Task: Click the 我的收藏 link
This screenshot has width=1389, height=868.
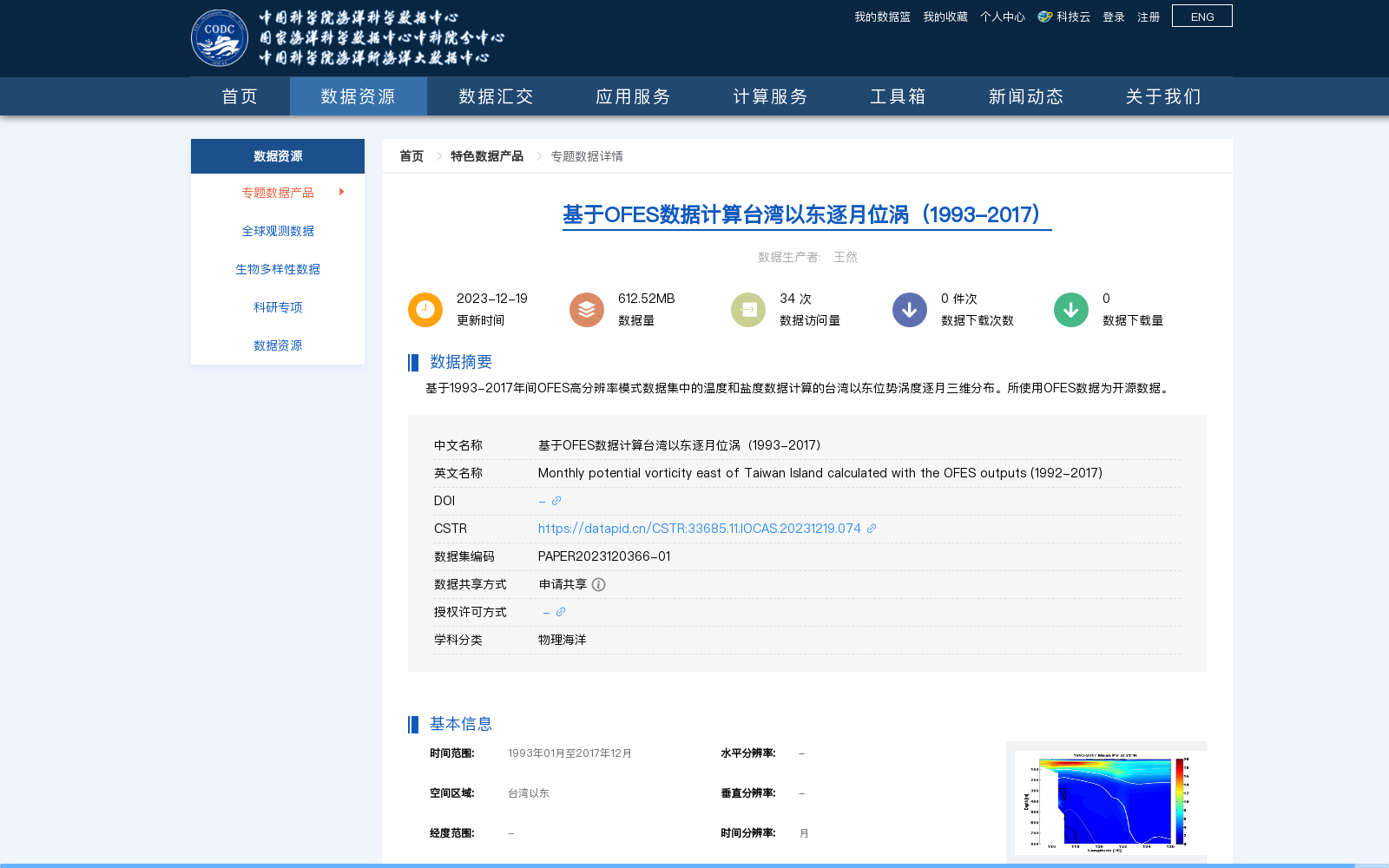Action: click(x=945, y=16)
